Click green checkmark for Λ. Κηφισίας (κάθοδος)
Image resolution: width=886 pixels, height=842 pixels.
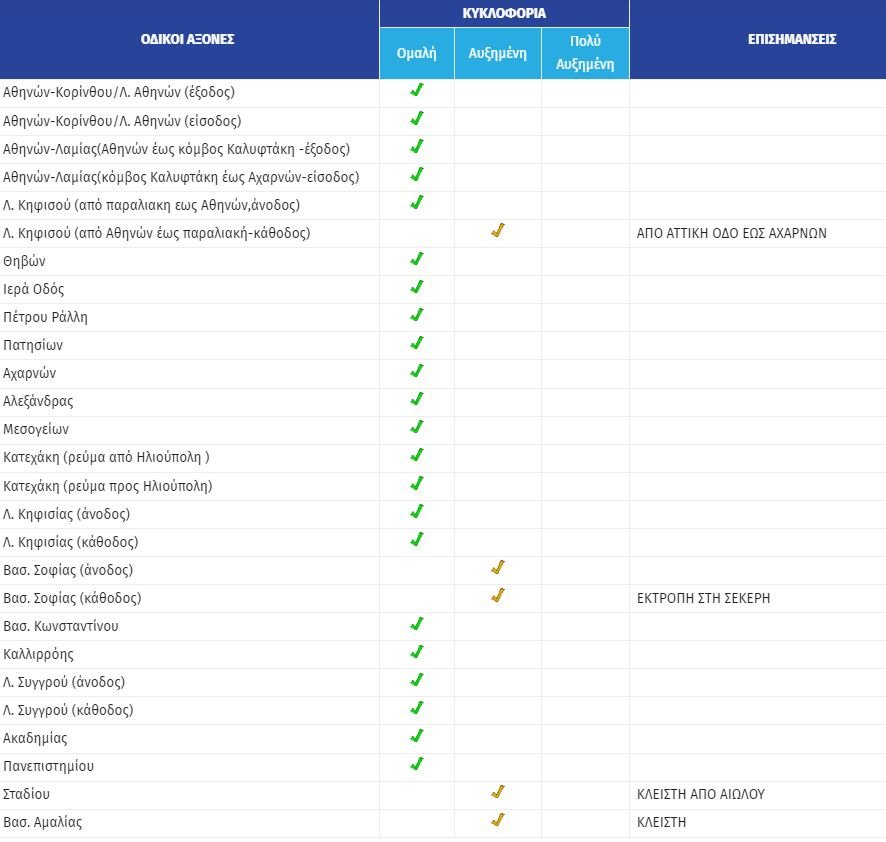pyautogui.click(x=417, y=540)
